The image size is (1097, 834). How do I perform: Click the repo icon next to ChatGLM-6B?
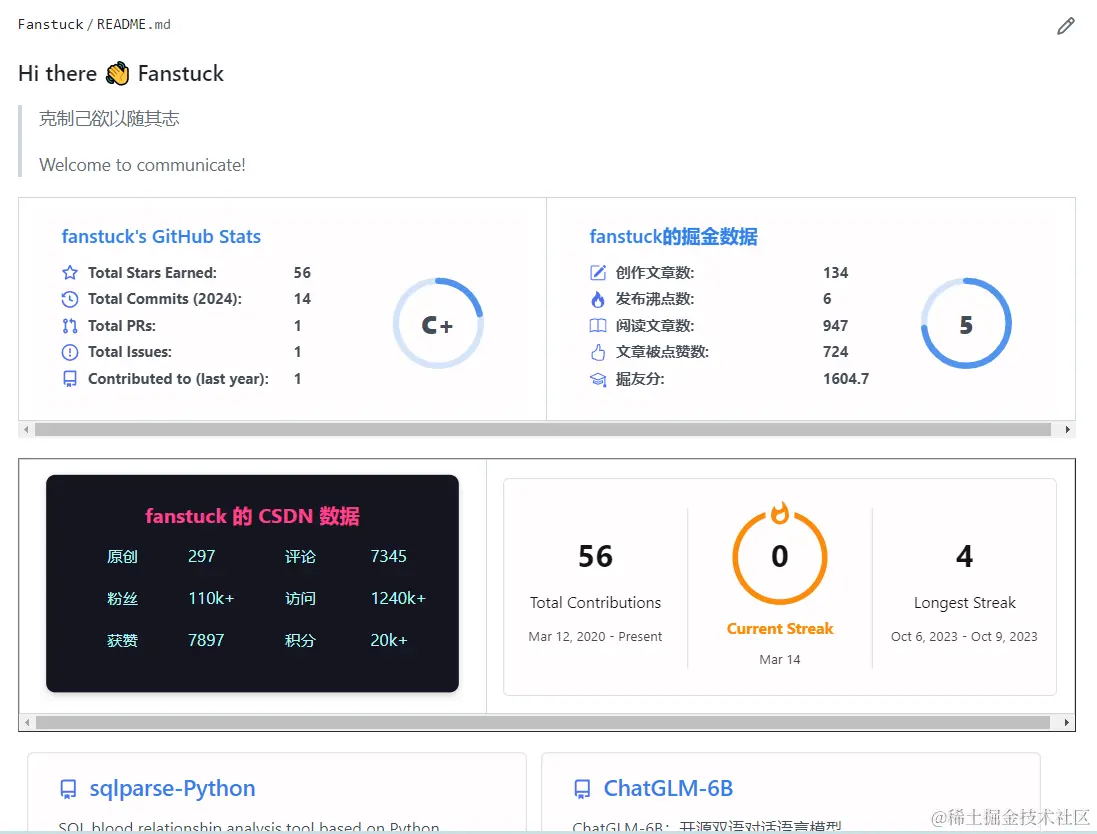pyautogui.click(x=582, y=789)
